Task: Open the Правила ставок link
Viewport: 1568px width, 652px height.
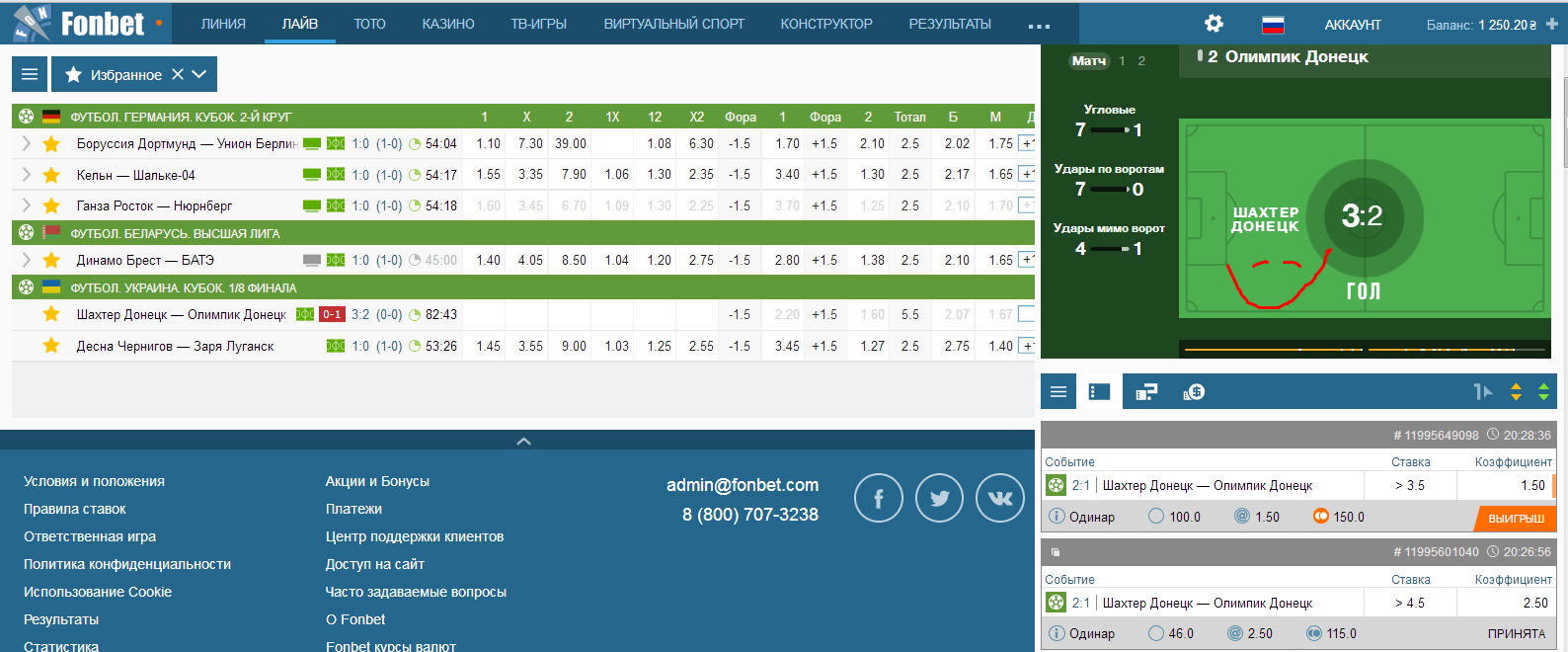Action: click(x=75, y=509)
